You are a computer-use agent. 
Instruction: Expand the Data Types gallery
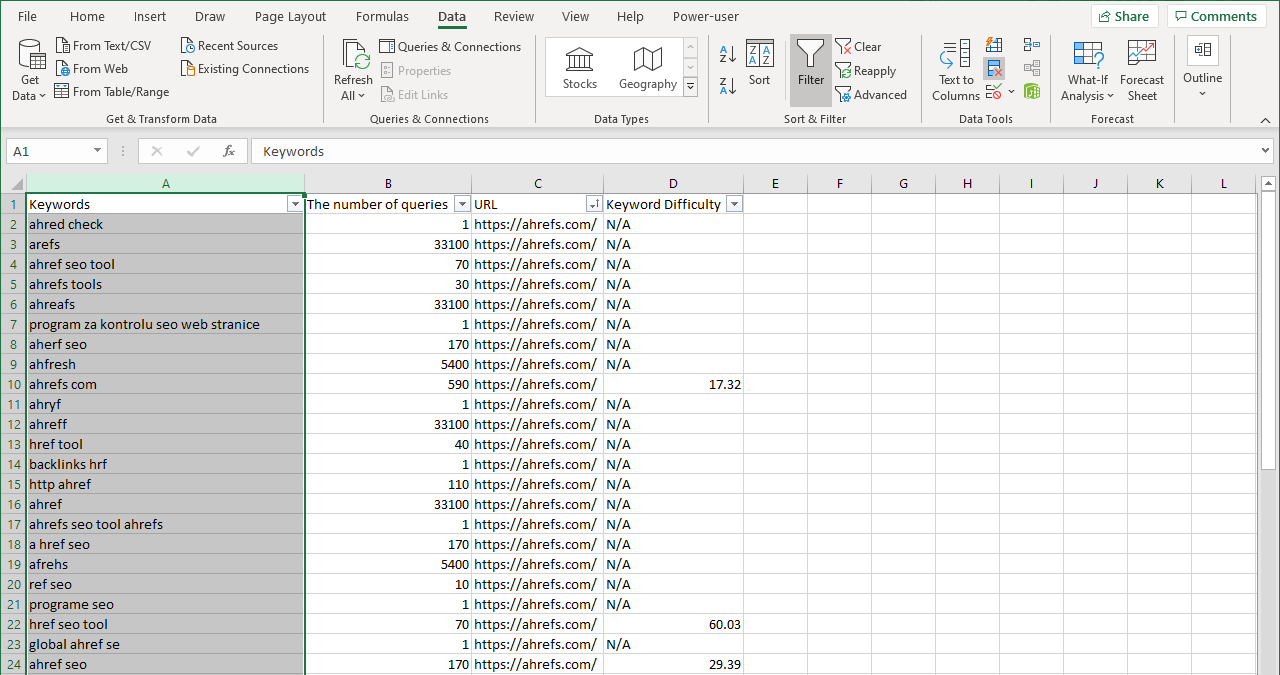[x=690, y=88]
